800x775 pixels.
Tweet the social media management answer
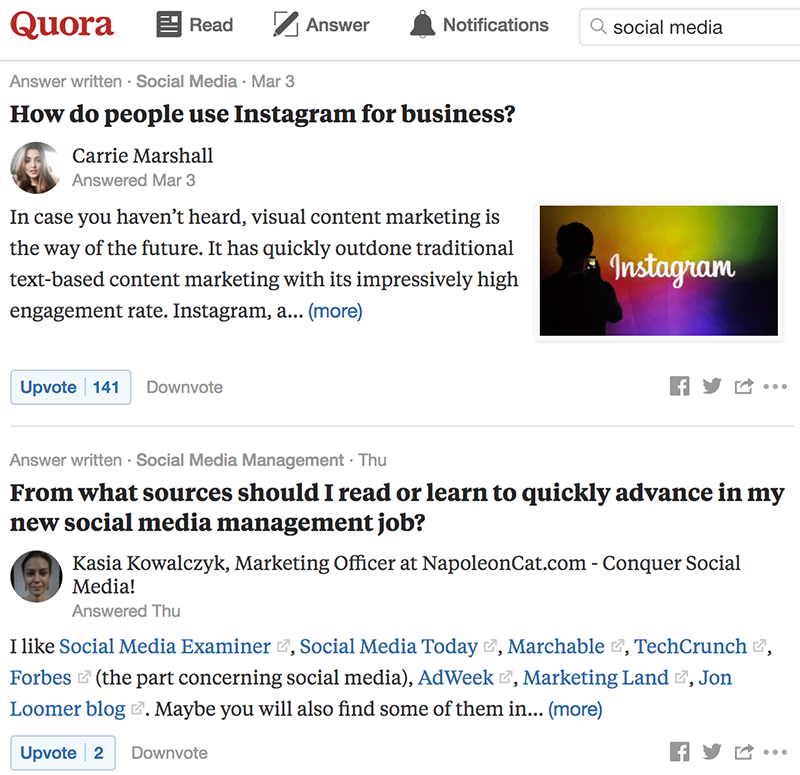(712, 752)
